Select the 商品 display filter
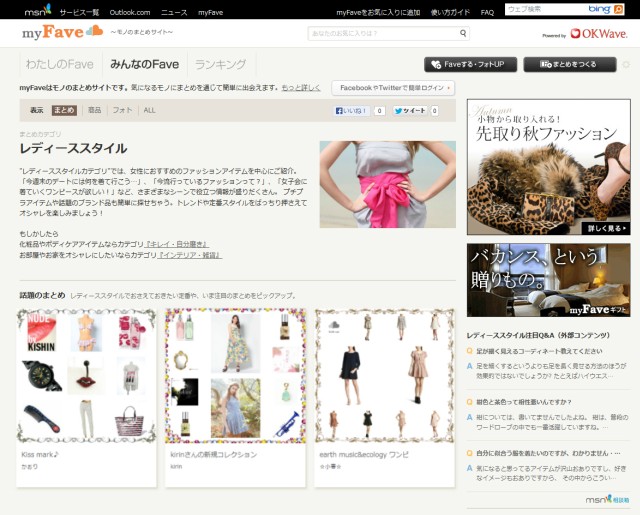Viewport: 640px width, 515px height. [94, 110]
